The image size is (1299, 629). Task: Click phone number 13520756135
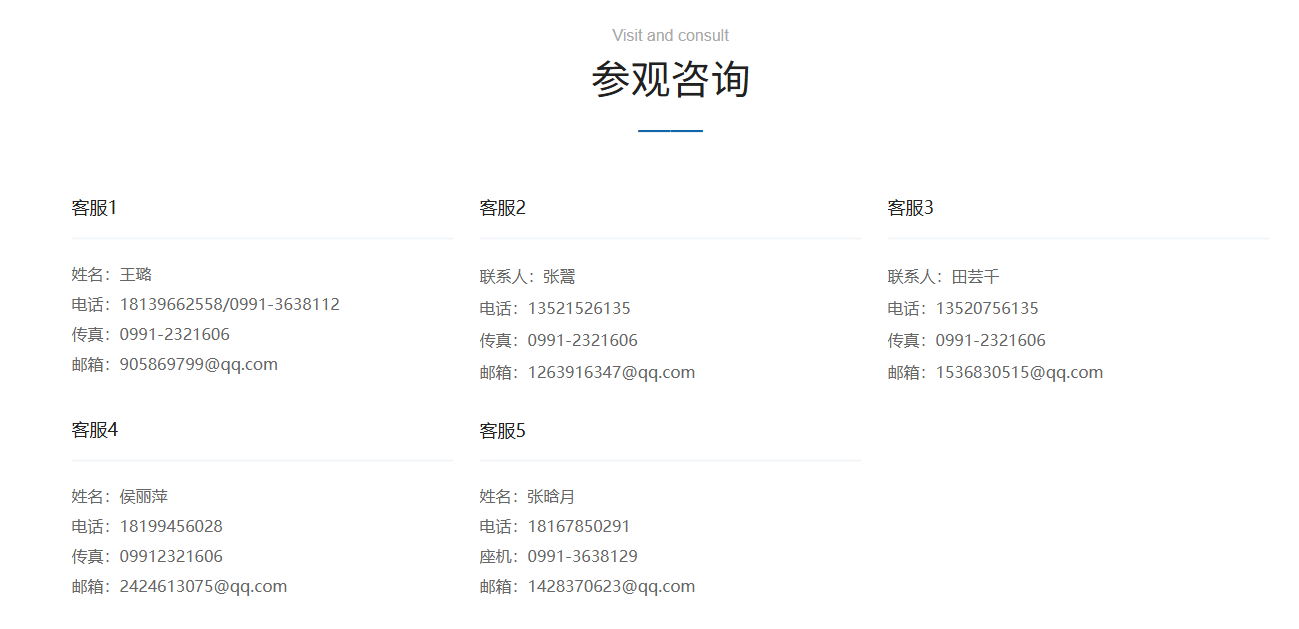(x=987, y=308)
